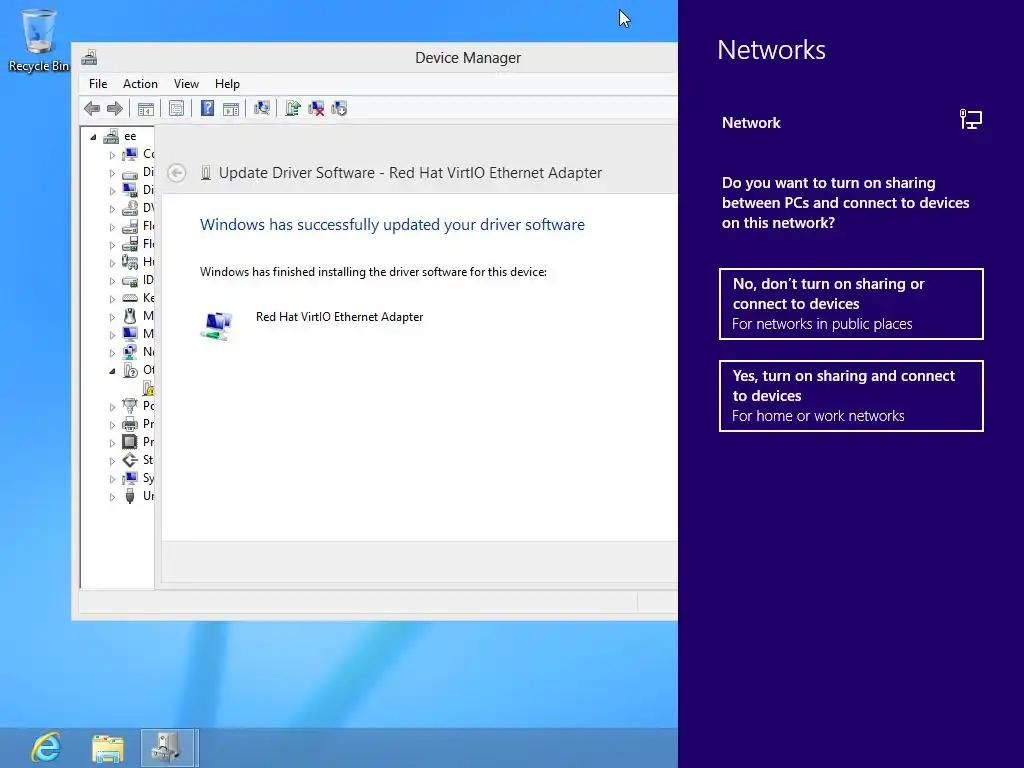Screen dimensions: 1024x768
Task: Expand the System devices node
Action: coord(112,479)
